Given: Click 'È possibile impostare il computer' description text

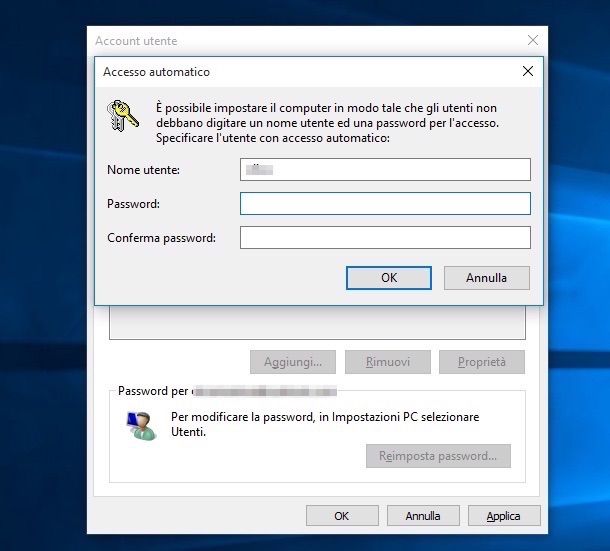Looking at the screenshot, I should click(327, 123).
